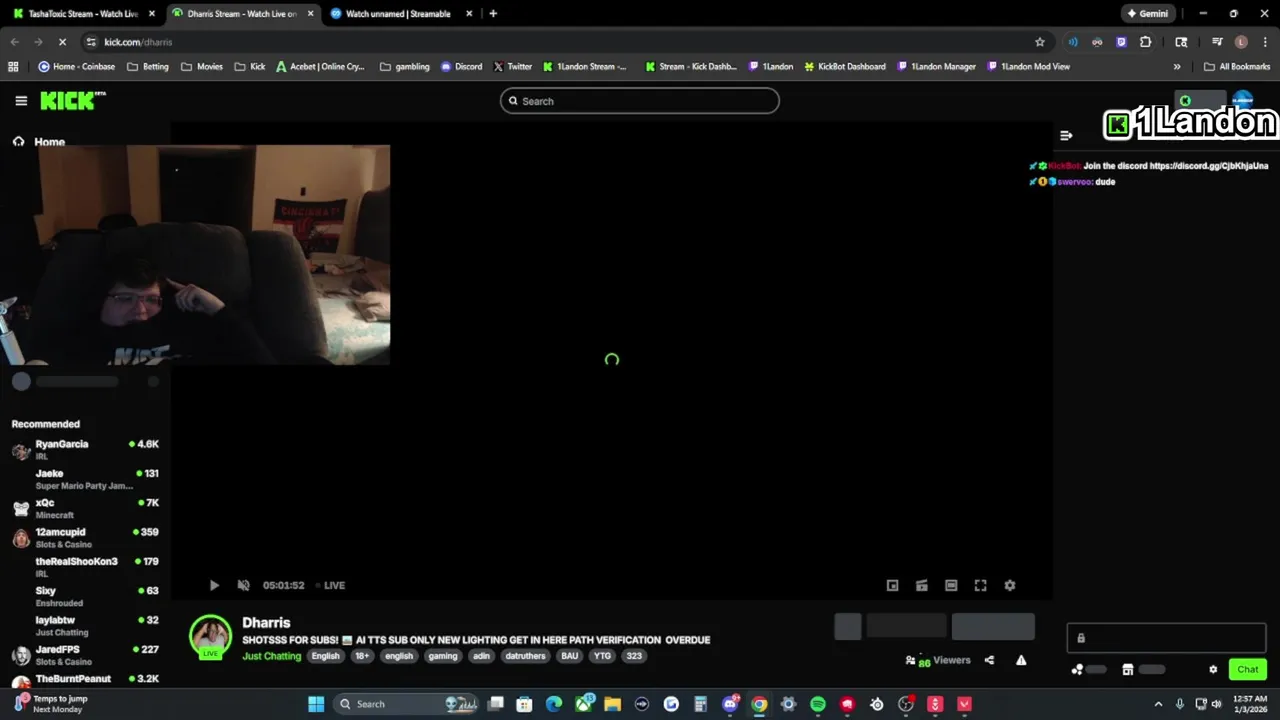Viewport: 1280px width, 720px height.
Task: Open the purple P extension icon
Action: point(1121,42)
